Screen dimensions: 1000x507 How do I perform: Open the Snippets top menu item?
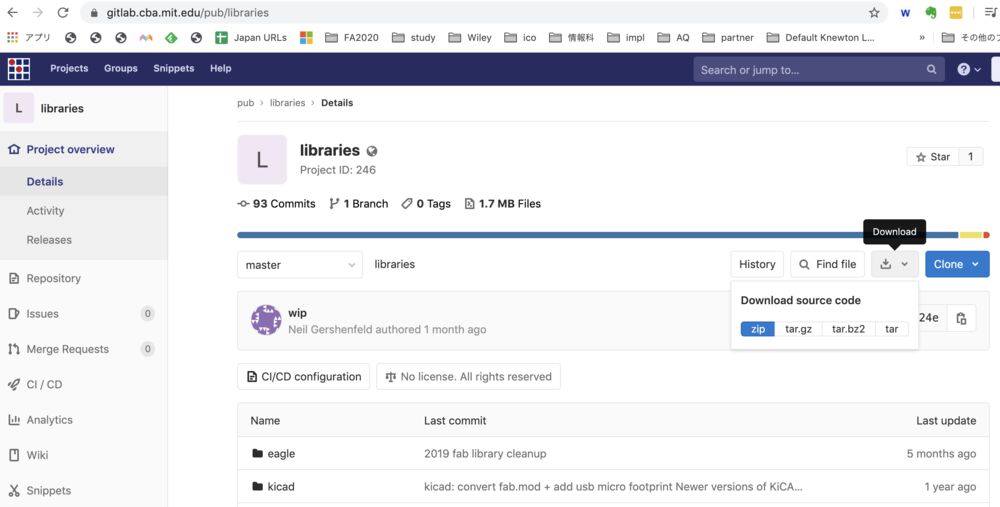(x=173, y=68)
